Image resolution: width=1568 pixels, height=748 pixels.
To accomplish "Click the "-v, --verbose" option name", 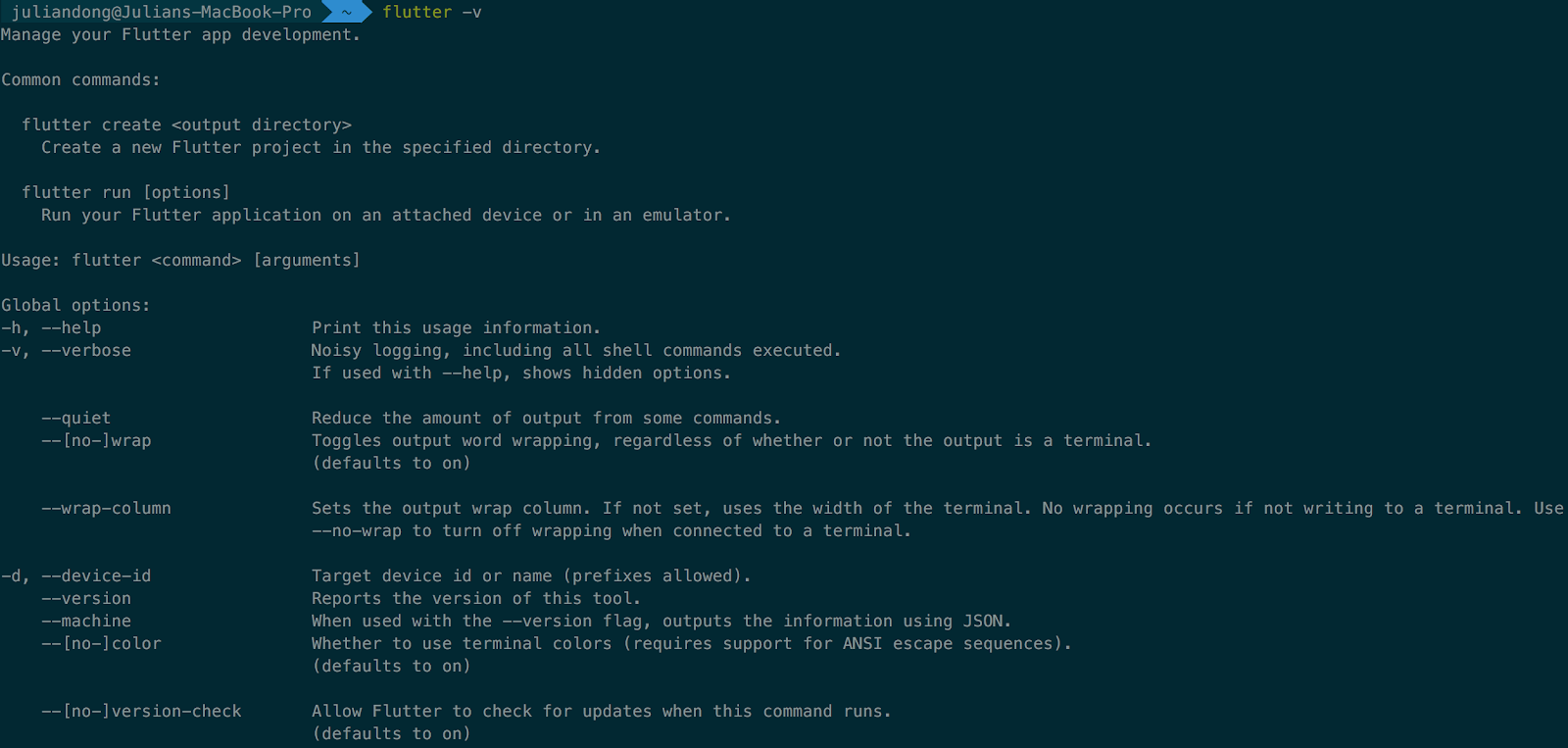I will pyautogui.click(x=66, y=350).
